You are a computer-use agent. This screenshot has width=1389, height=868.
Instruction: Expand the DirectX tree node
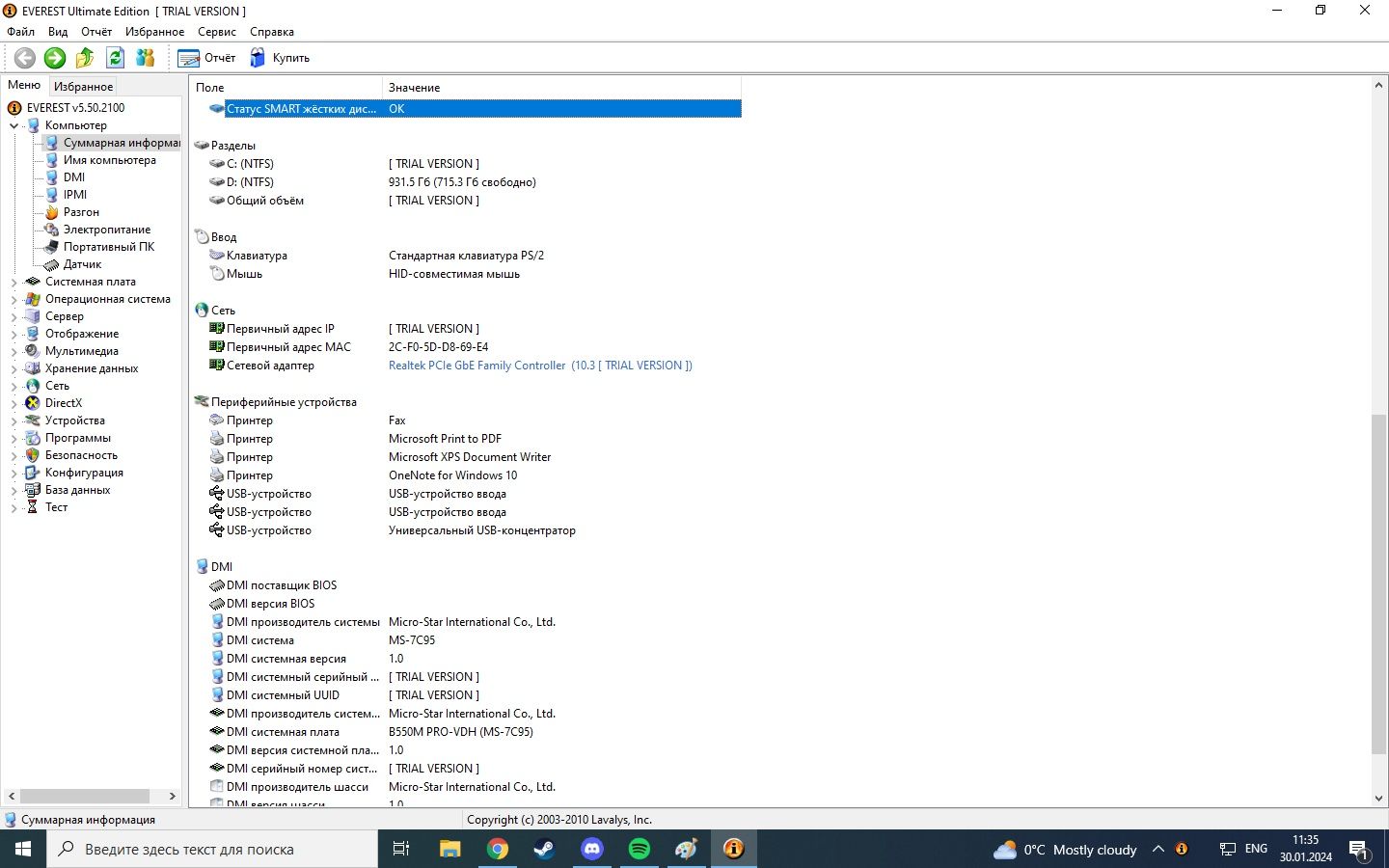14,403
